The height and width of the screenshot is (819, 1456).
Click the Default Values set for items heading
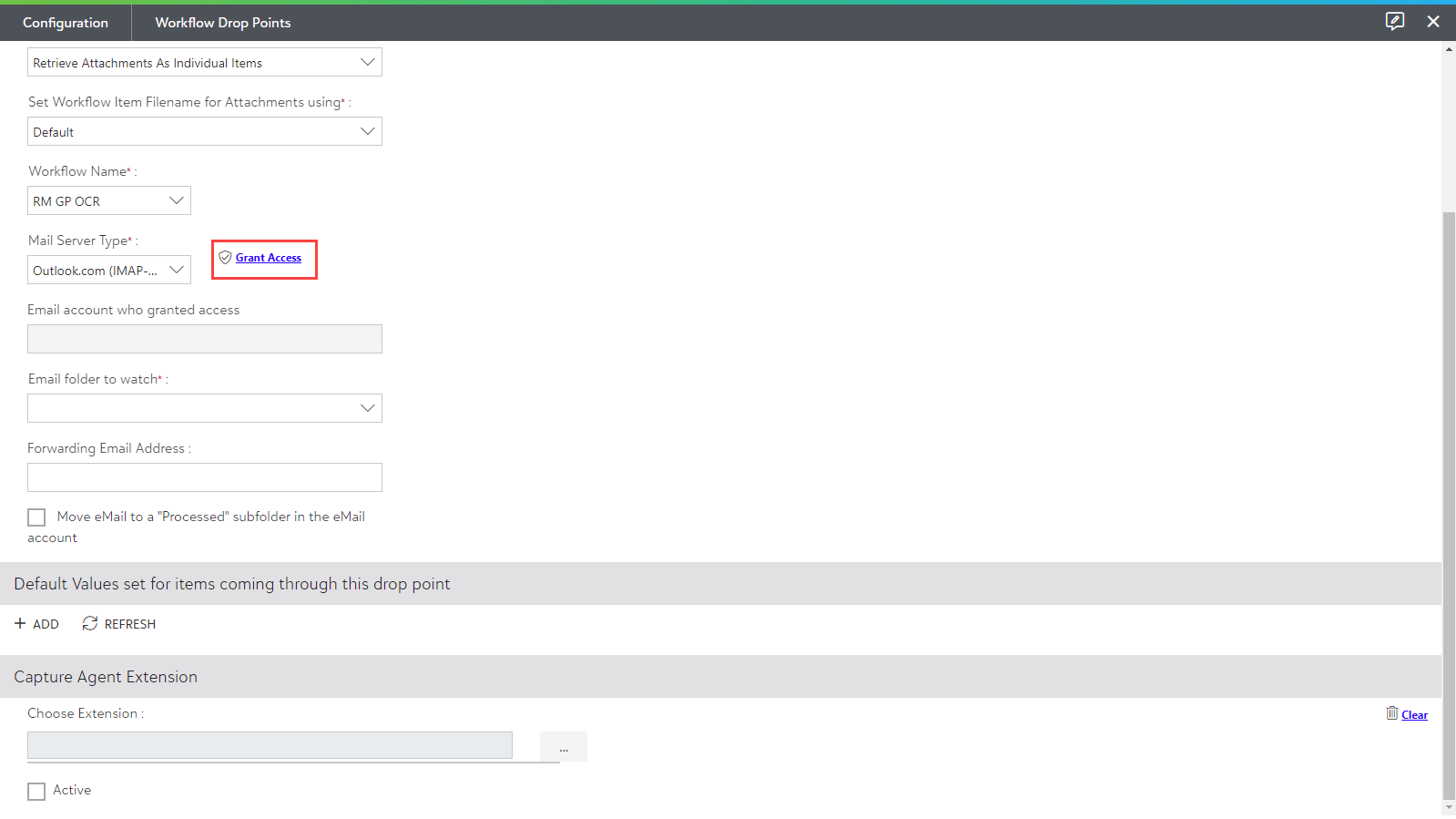[x=232, y=584]
